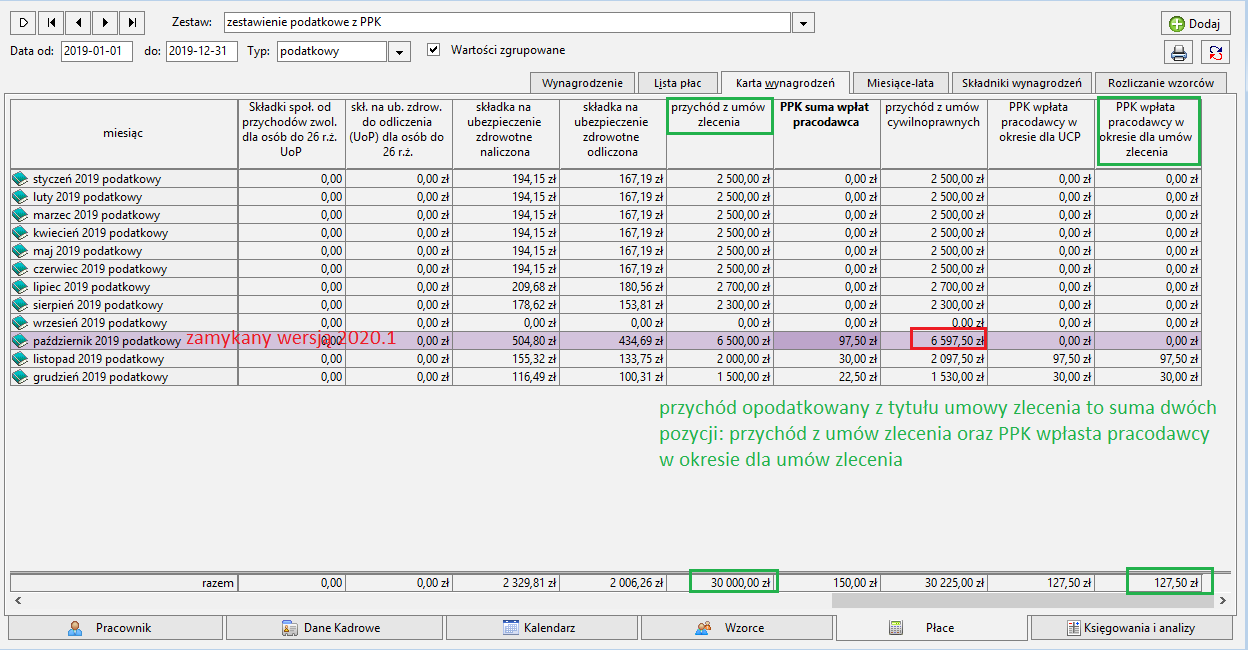Open the Składniki wynagrodzeń tab
Image resolution: width=1248 pixels, height=650 pixels.
(1021, 83)
